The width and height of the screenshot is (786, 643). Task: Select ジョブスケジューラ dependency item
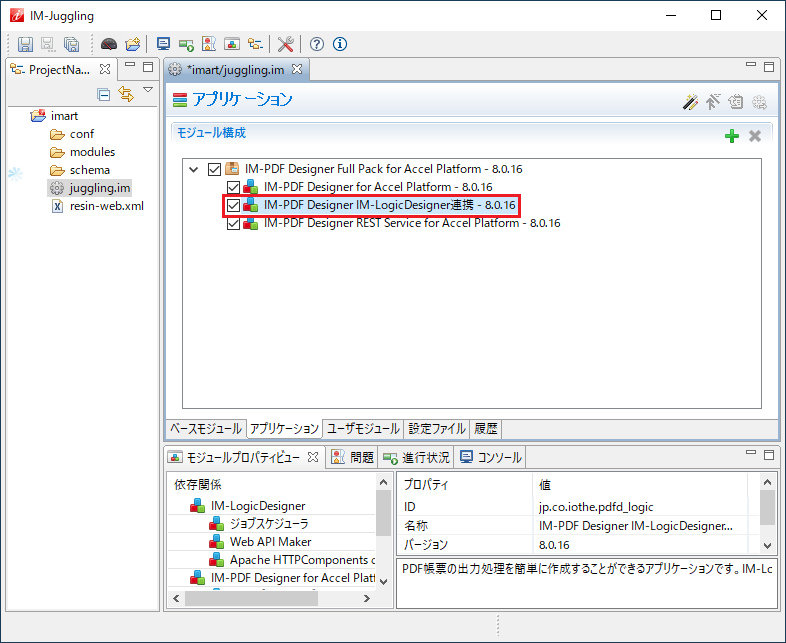click(269, 524)
